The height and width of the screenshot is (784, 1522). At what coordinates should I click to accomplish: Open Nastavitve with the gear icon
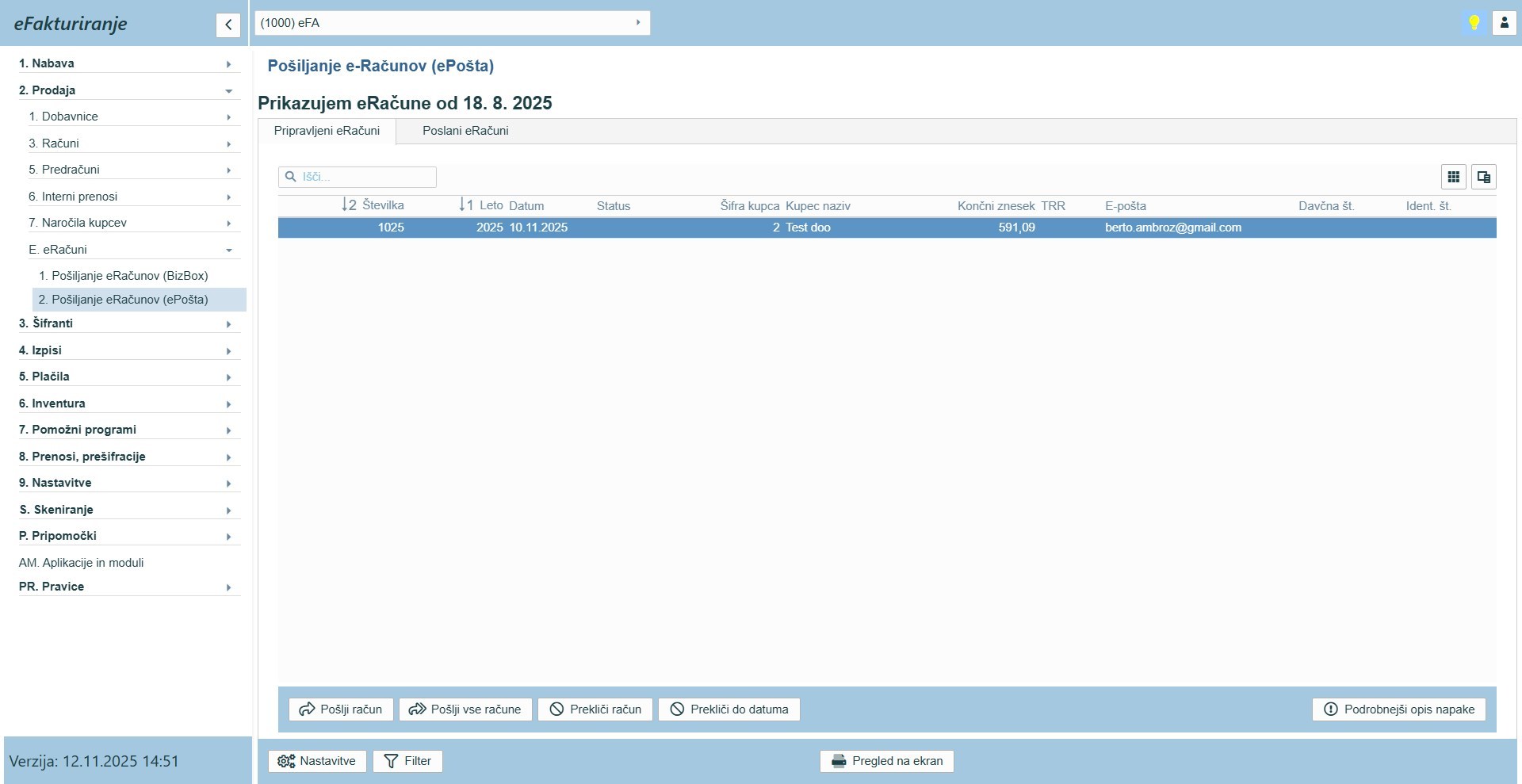tap(317, 761)
